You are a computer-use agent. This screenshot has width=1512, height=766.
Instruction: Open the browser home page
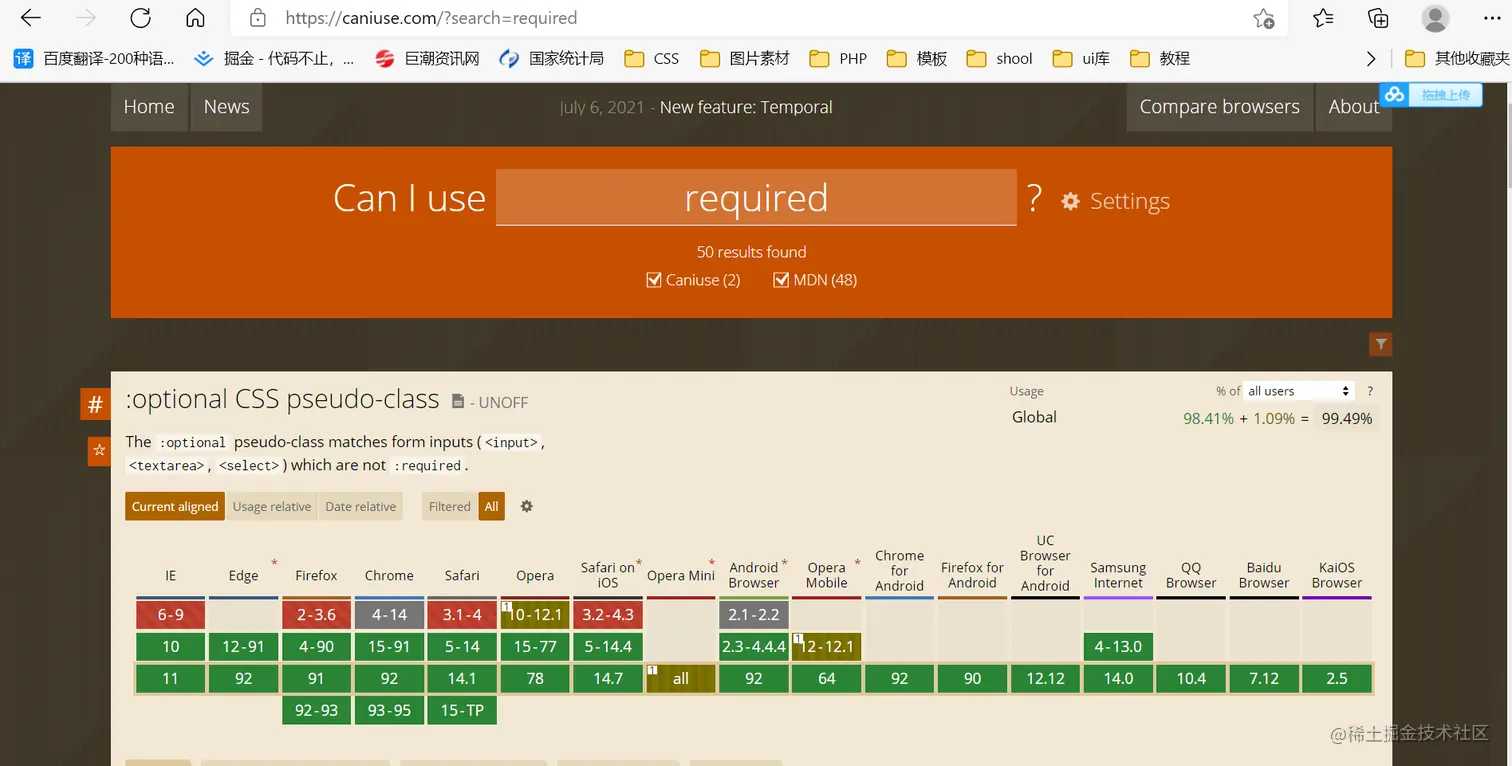195,18
